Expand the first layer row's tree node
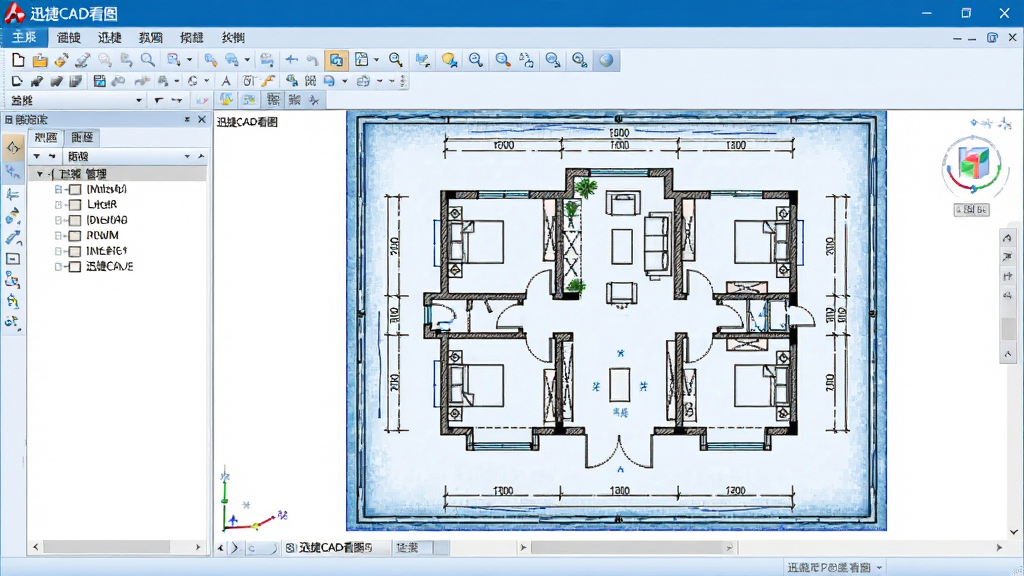Image resolution: width=1024 pixels, height=576 pixels. coord(58,189)
